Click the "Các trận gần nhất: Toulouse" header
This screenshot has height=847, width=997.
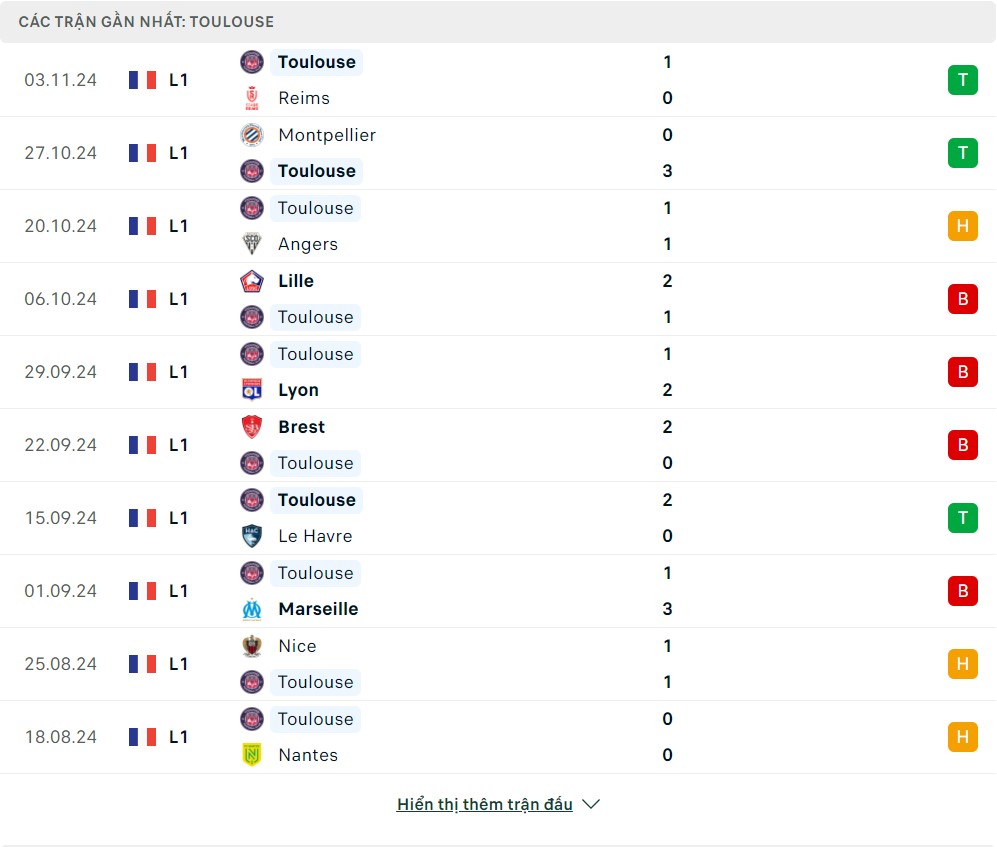pyautogui.click(x=146, y=21)
